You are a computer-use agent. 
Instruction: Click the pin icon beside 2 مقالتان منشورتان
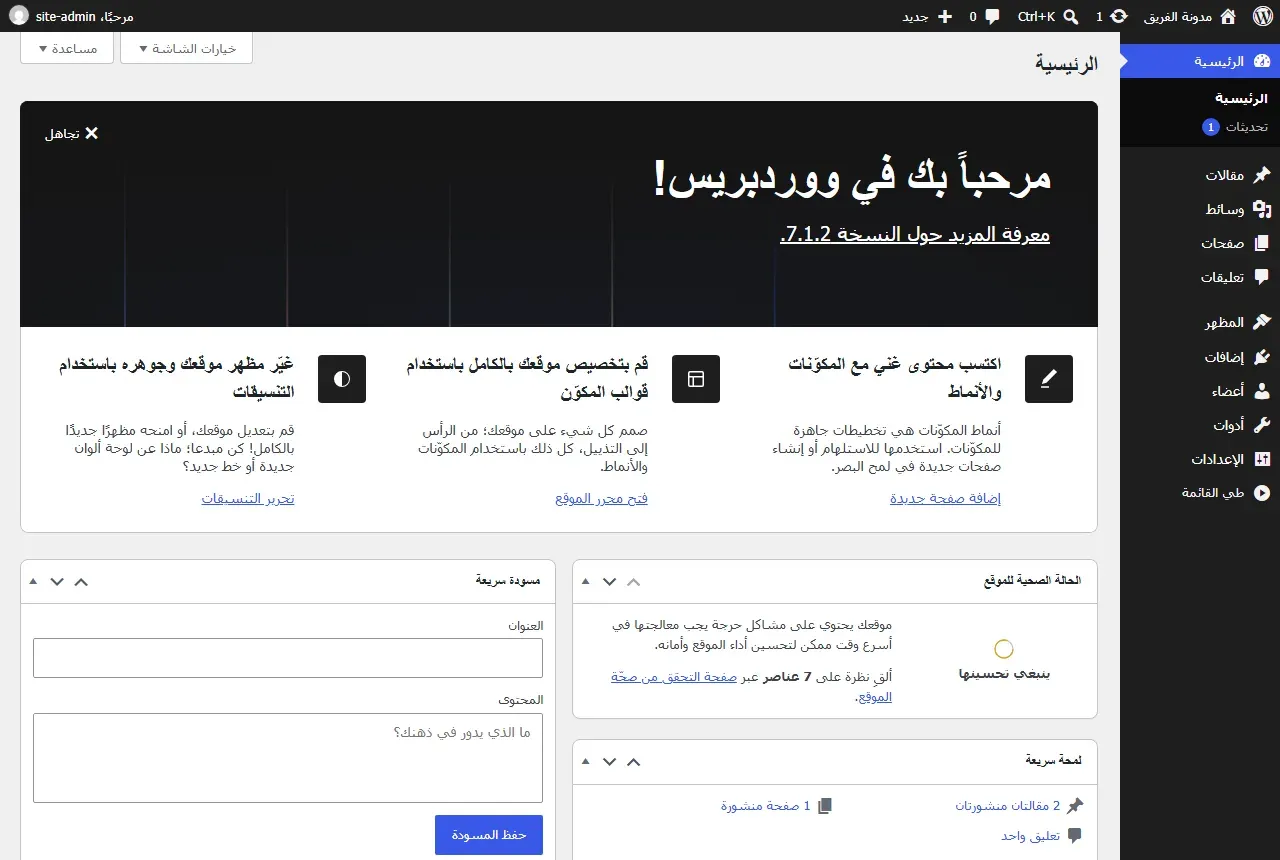click(x=1075, y=805)
